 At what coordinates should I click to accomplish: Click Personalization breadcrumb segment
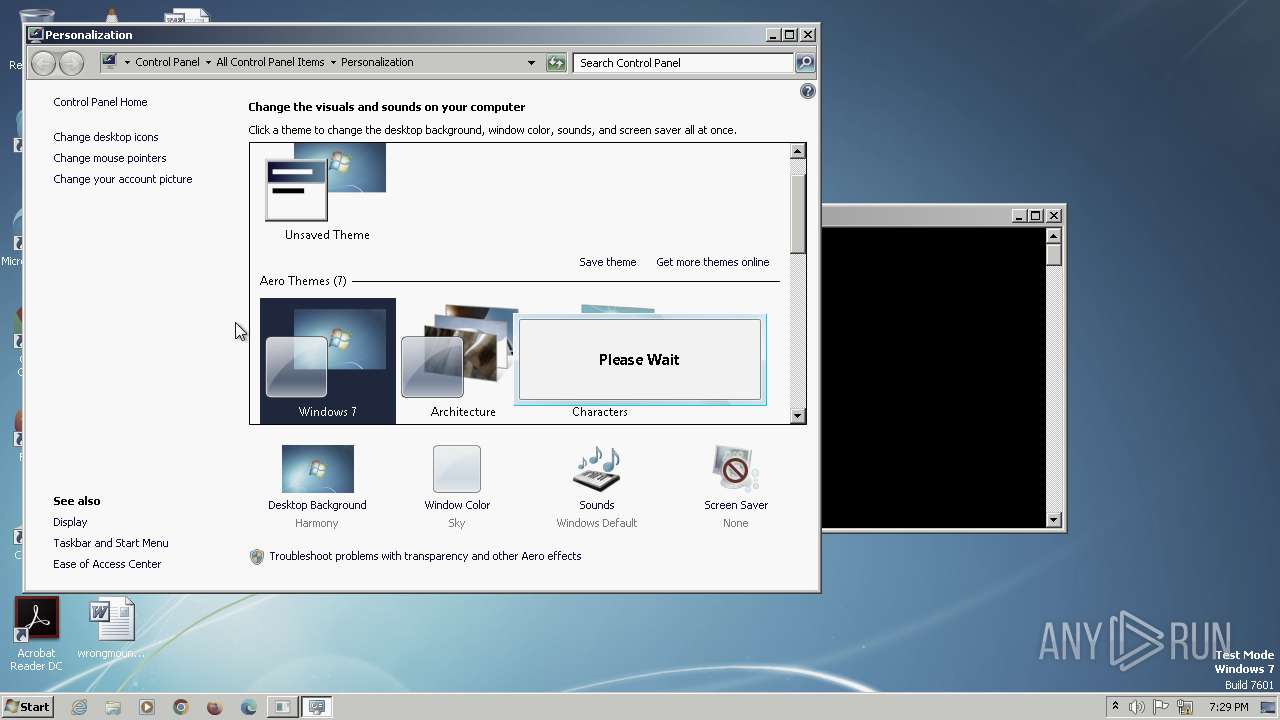point(377,62)
